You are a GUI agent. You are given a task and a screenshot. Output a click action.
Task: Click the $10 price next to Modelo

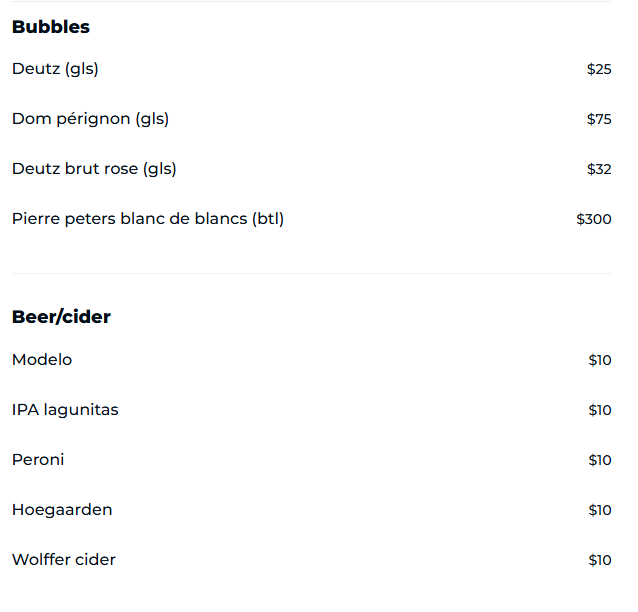(600, 360)
